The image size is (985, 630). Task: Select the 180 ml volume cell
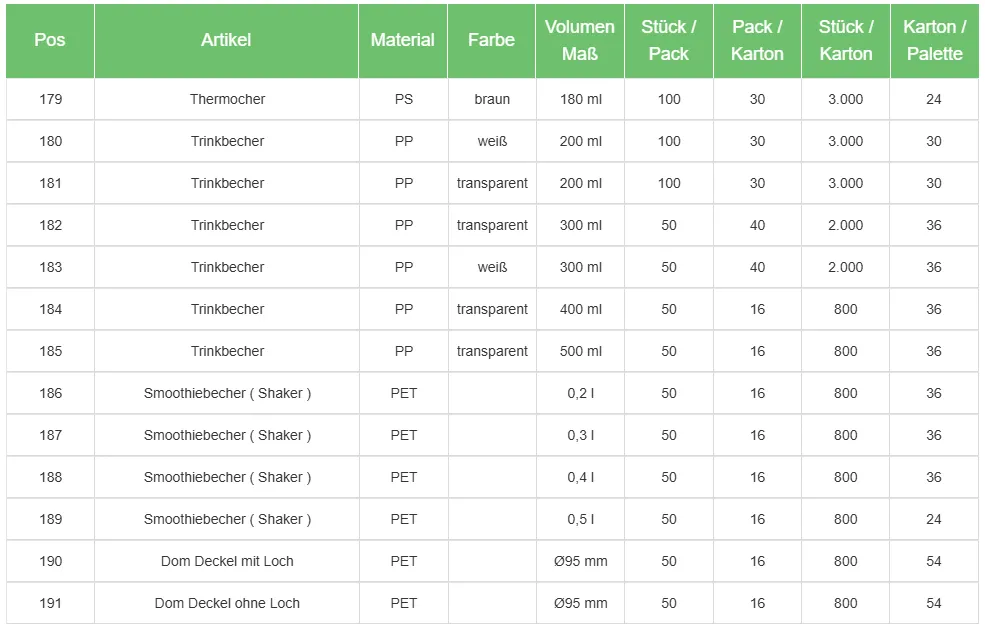tap(580, 99)
